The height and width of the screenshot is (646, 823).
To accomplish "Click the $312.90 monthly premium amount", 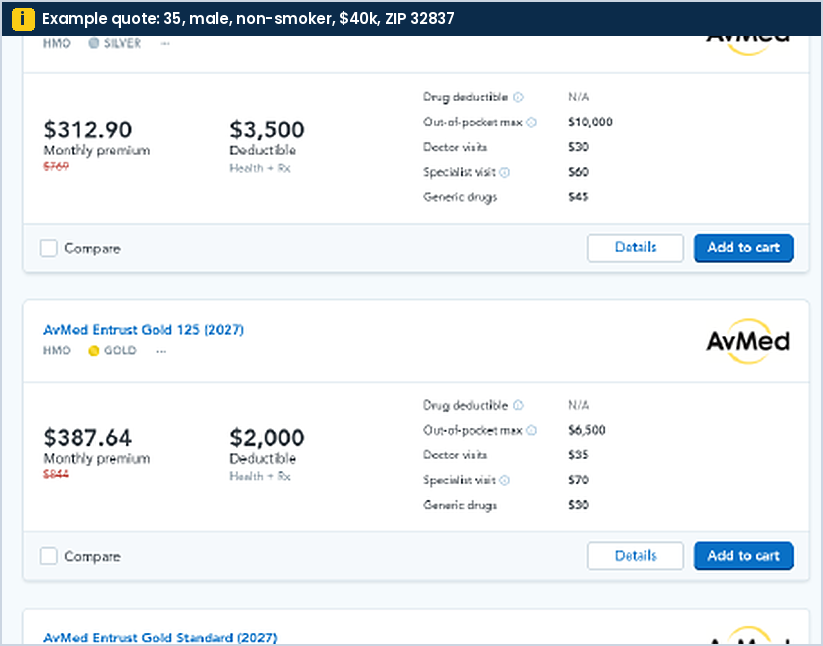I will (x=88, y=130).
